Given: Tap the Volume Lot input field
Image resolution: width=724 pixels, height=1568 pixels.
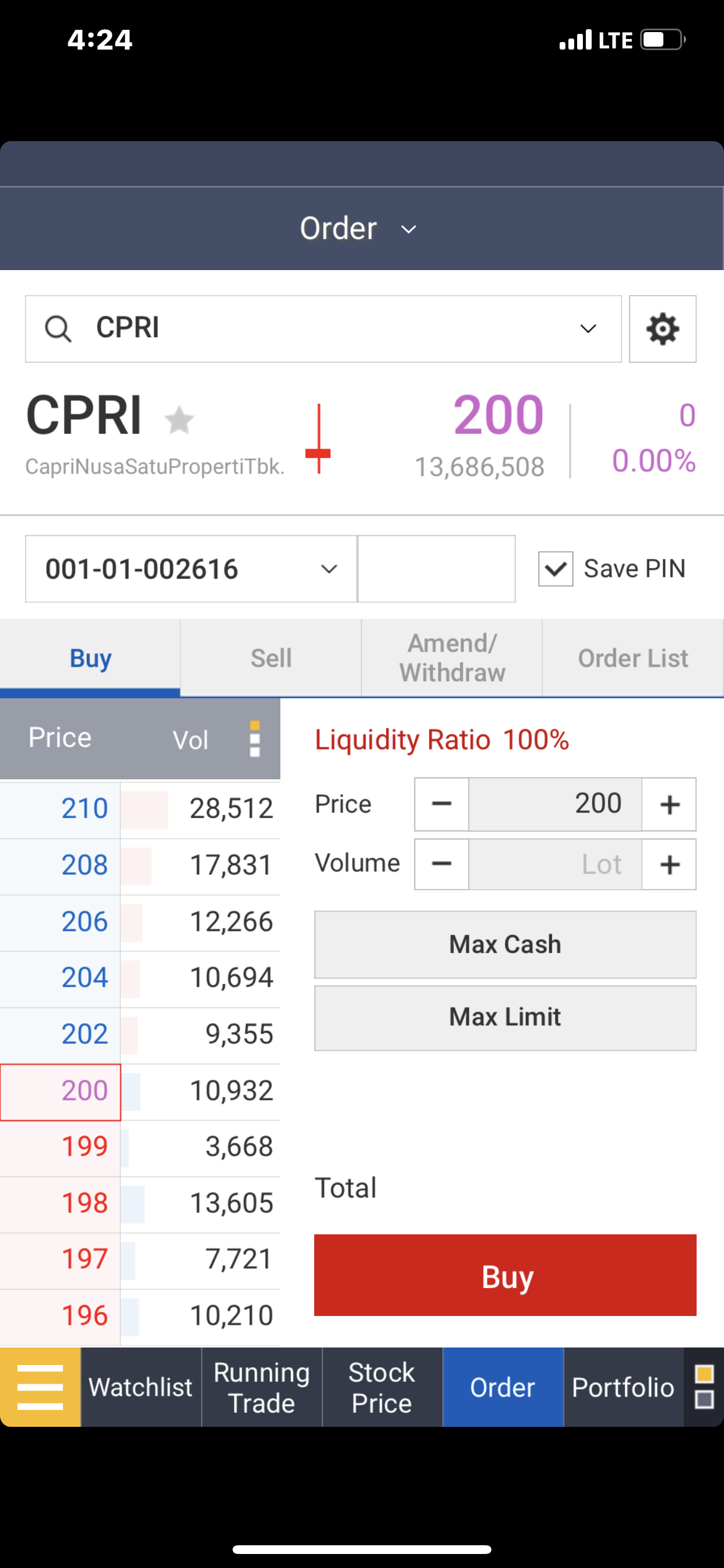Looking at the screenshot, I should [x=555, y=864].
